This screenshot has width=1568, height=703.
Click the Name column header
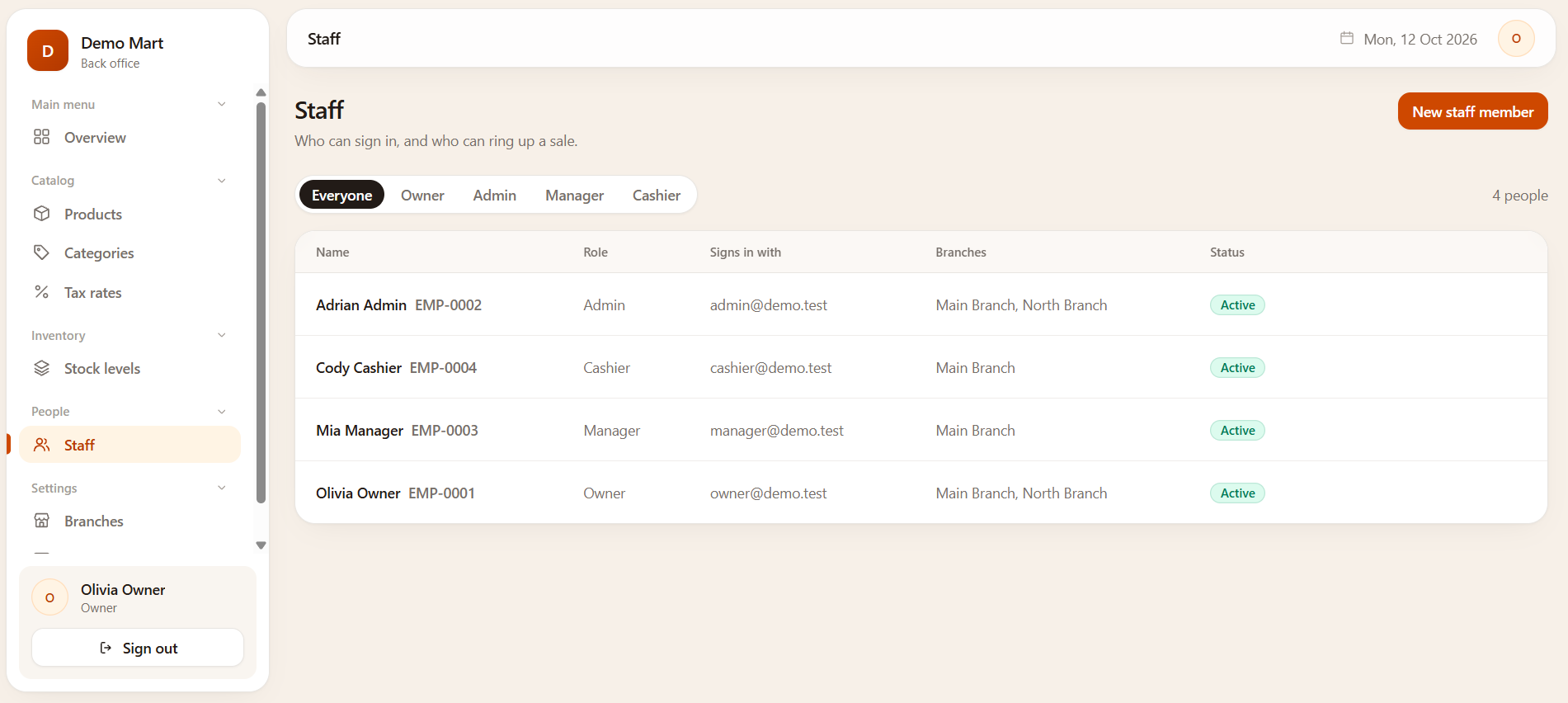(332, 252)
